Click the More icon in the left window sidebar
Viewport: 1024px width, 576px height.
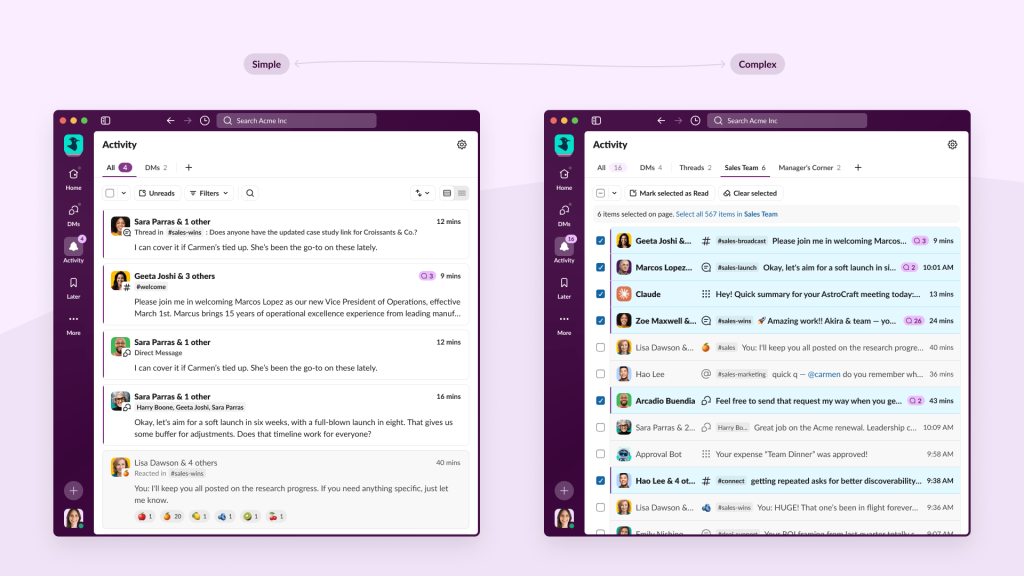point(73,320)
